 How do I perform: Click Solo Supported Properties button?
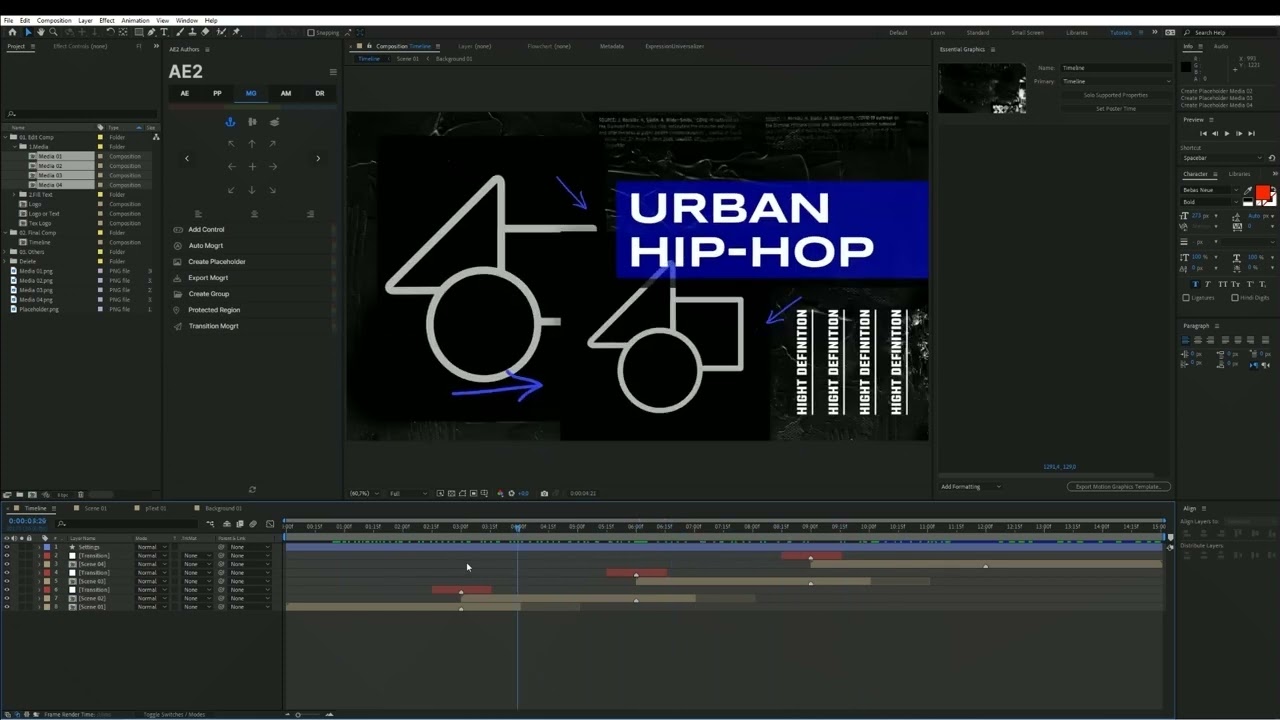tap(1116, 95)
